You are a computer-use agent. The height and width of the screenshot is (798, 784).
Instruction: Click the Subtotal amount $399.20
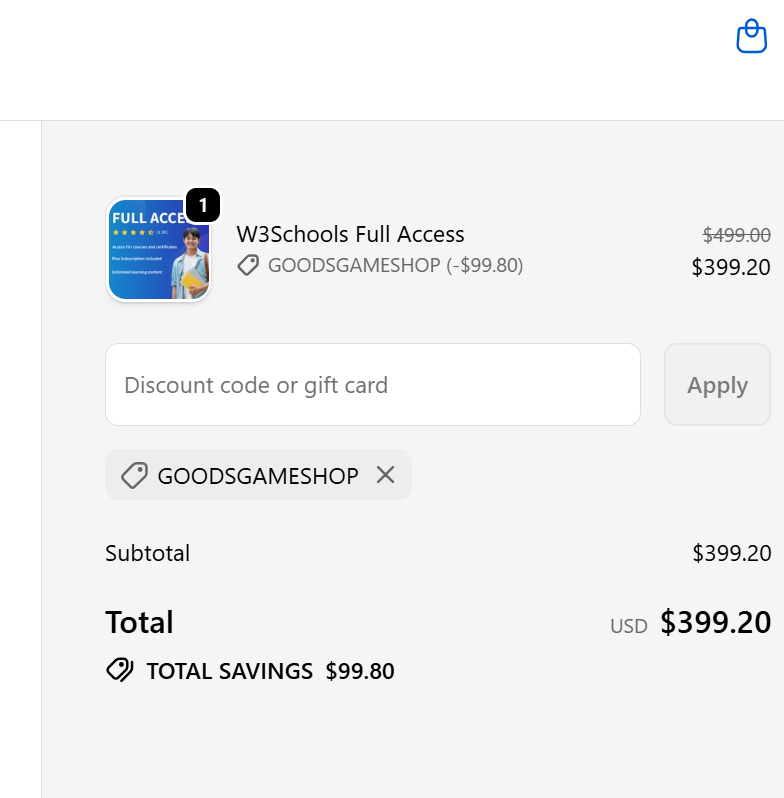[x=731, y=553]
